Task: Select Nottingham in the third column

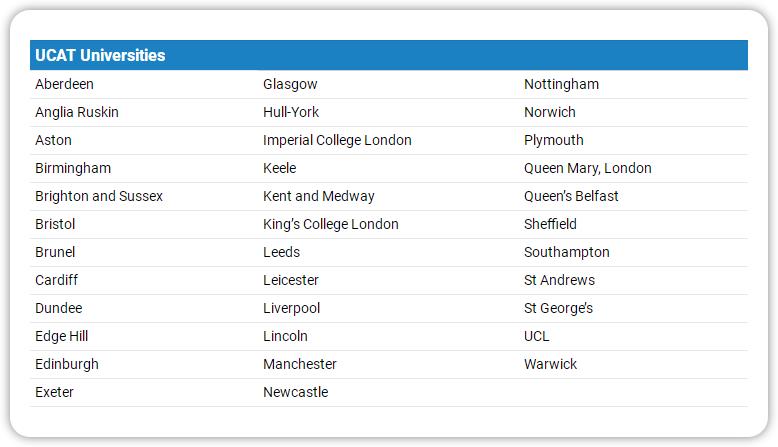Action: (562, 84)
